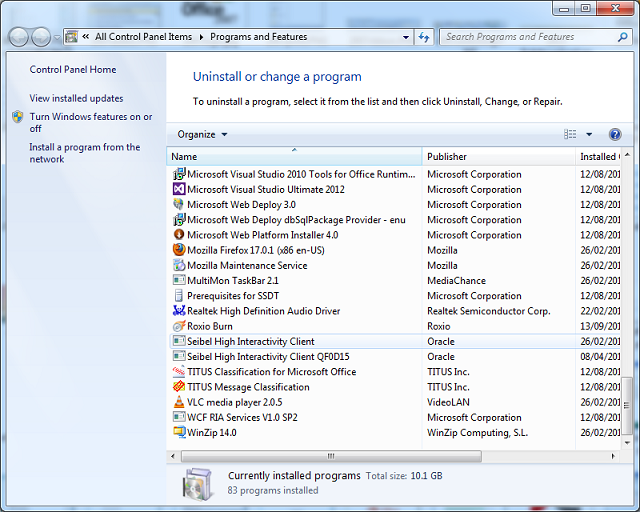Image resolution: width=640 pixels, height=512 pixels.
Task: Click the Control Panel icon in address bar
Action: (x=71, y=37)
